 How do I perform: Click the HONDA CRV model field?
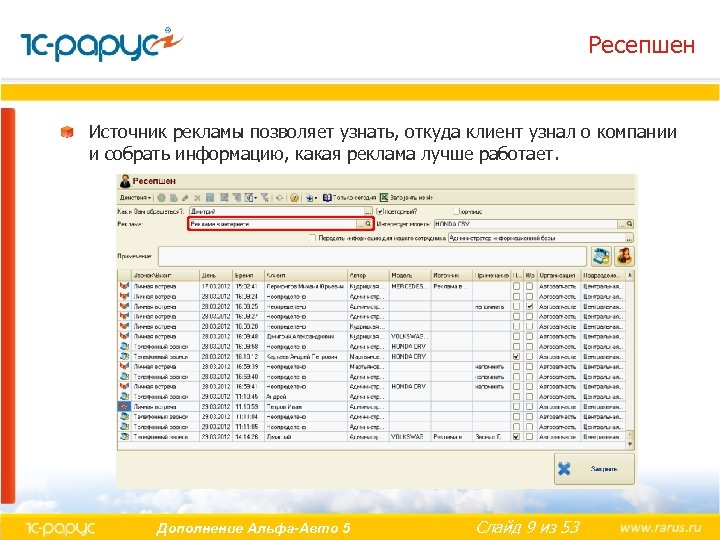[x=525, y=224]
